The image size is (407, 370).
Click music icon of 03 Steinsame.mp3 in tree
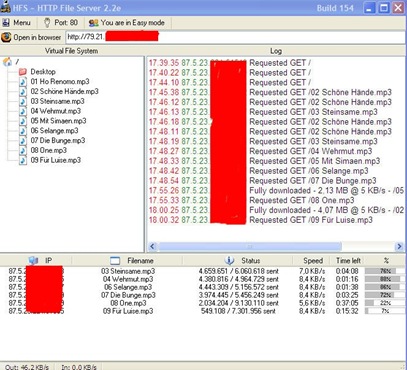23,101
